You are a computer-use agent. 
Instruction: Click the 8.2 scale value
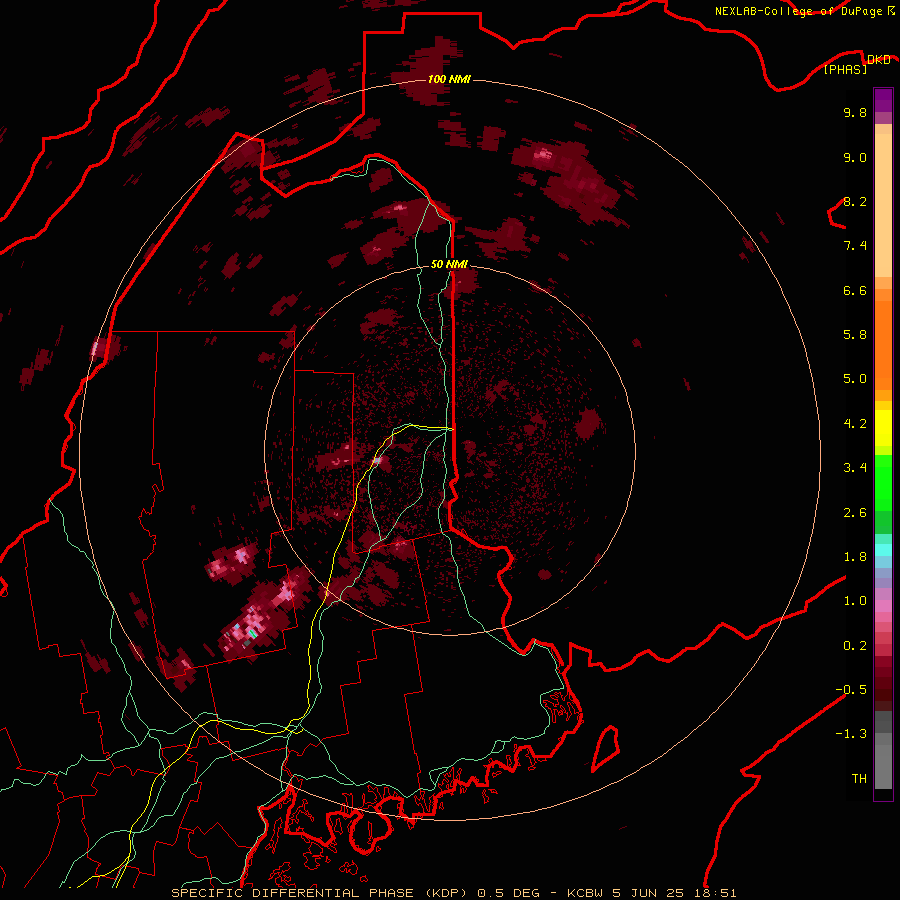[x=855, y=201]
